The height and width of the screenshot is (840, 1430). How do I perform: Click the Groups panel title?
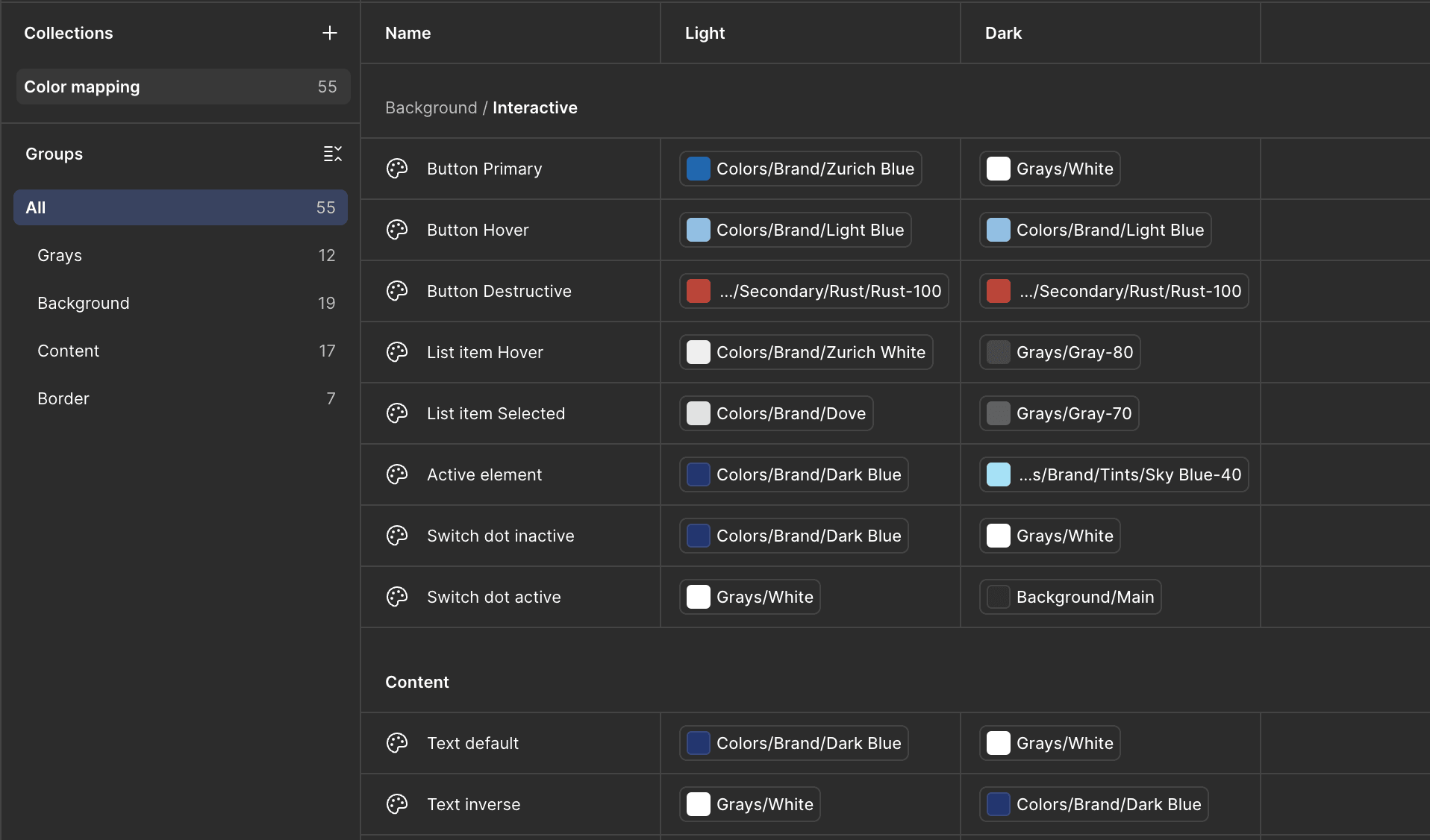point(54,154)
